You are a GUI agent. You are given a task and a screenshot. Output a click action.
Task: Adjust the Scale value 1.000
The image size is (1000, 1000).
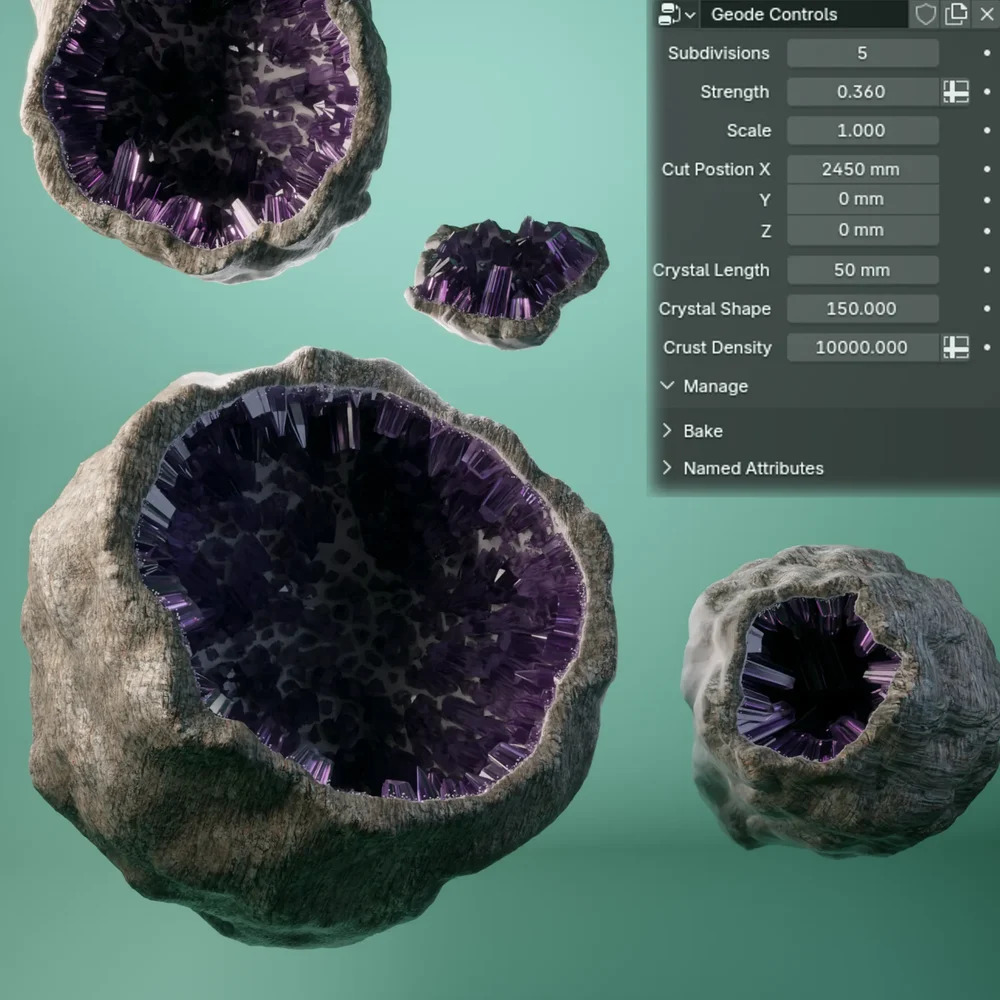tap(862, 131)
